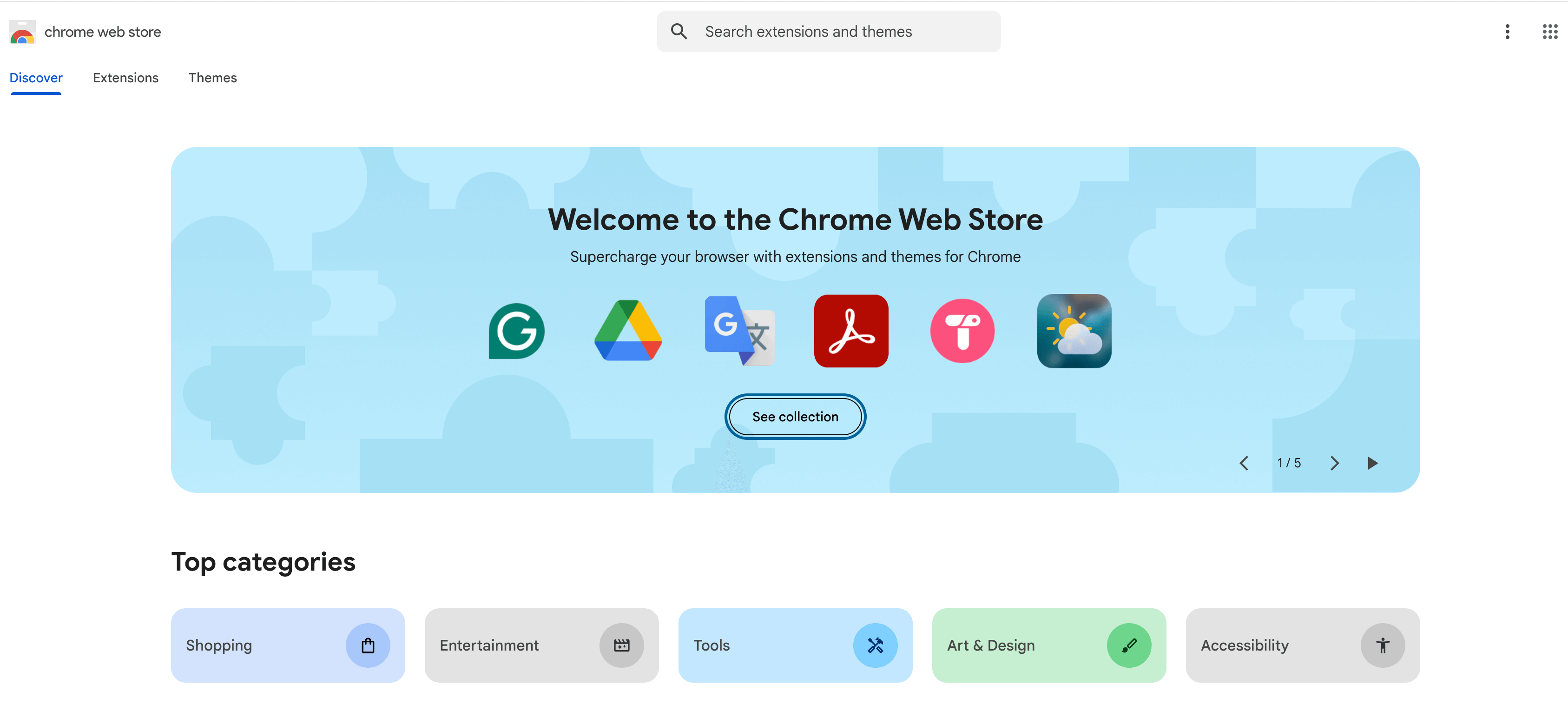Open the Shopping category card
This screenshot has width=1568, height=718.
pyautogui.click(x=288, y=645)
